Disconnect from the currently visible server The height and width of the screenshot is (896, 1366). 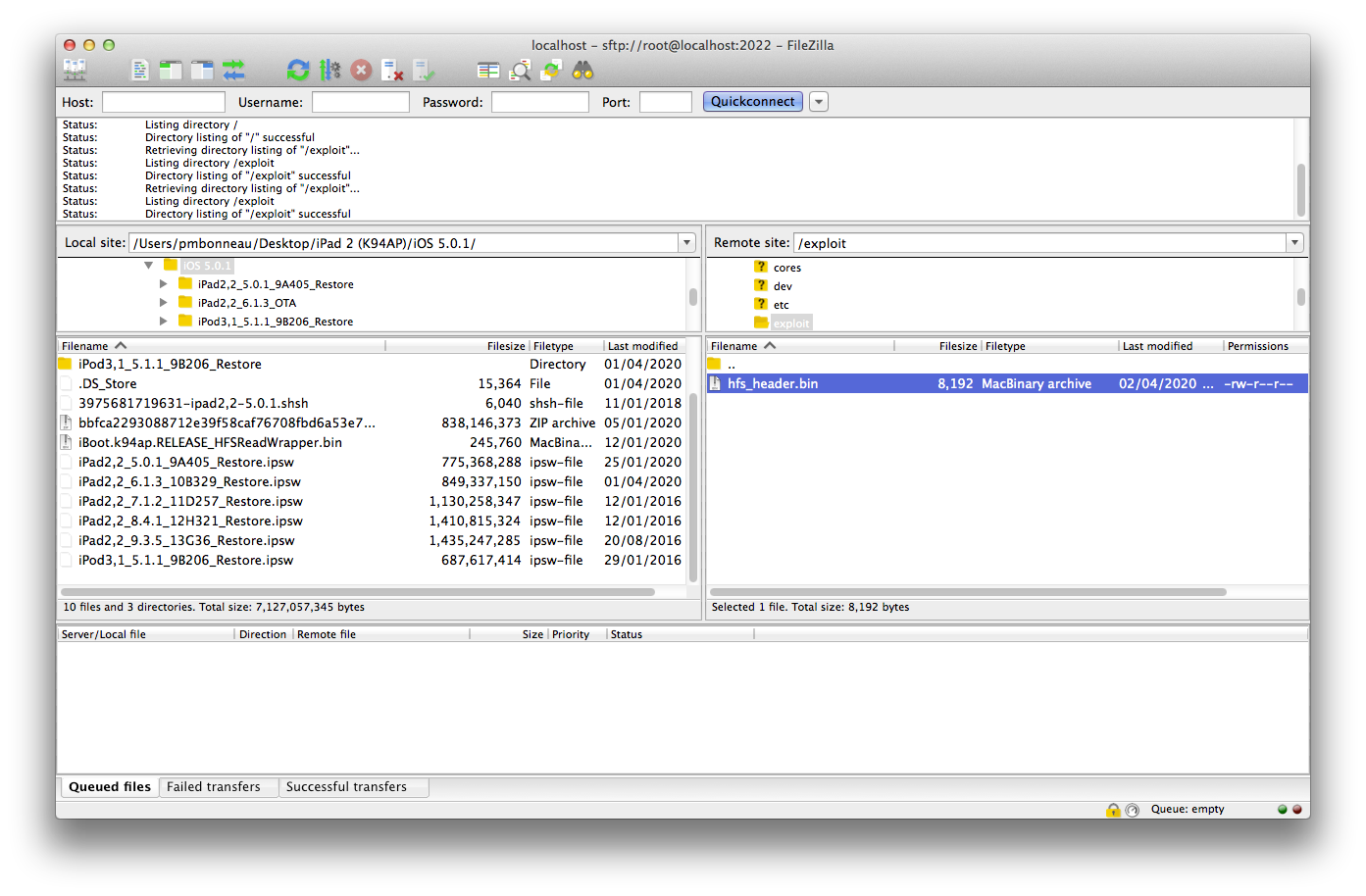[x=392, y=70]
